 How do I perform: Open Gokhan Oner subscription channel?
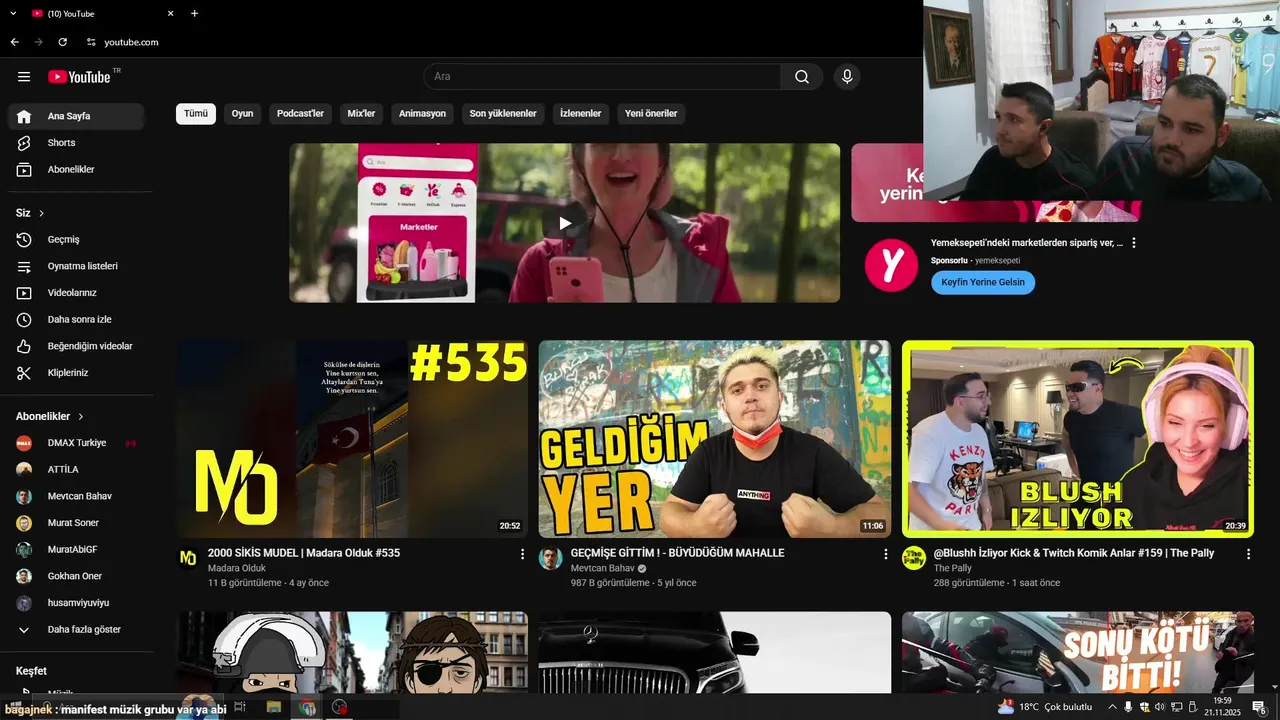click(x=76, y=576)
